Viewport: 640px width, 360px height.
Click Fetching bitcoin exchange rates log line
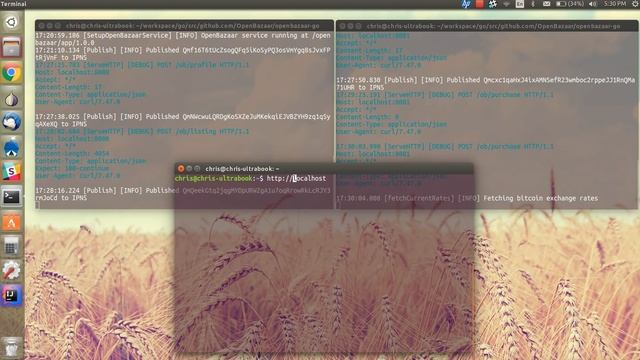467,198
